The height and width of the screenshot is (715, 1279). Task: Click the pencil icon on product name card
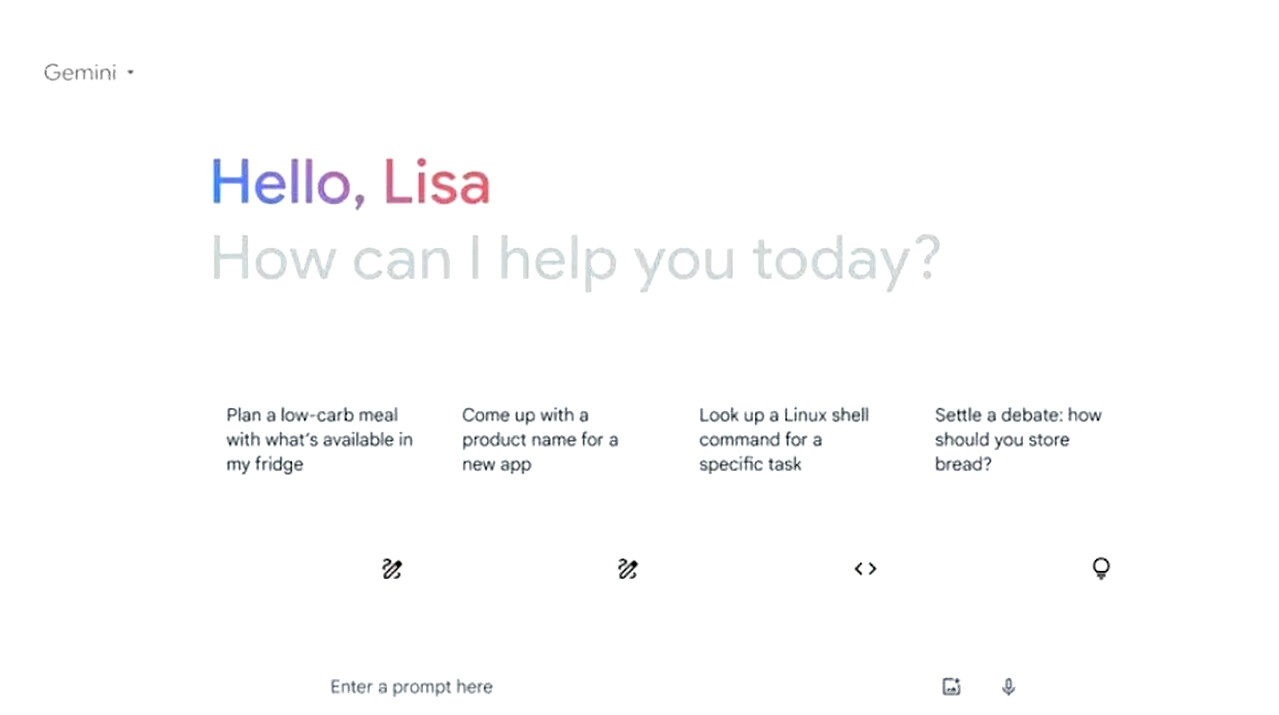coord(627,569)
